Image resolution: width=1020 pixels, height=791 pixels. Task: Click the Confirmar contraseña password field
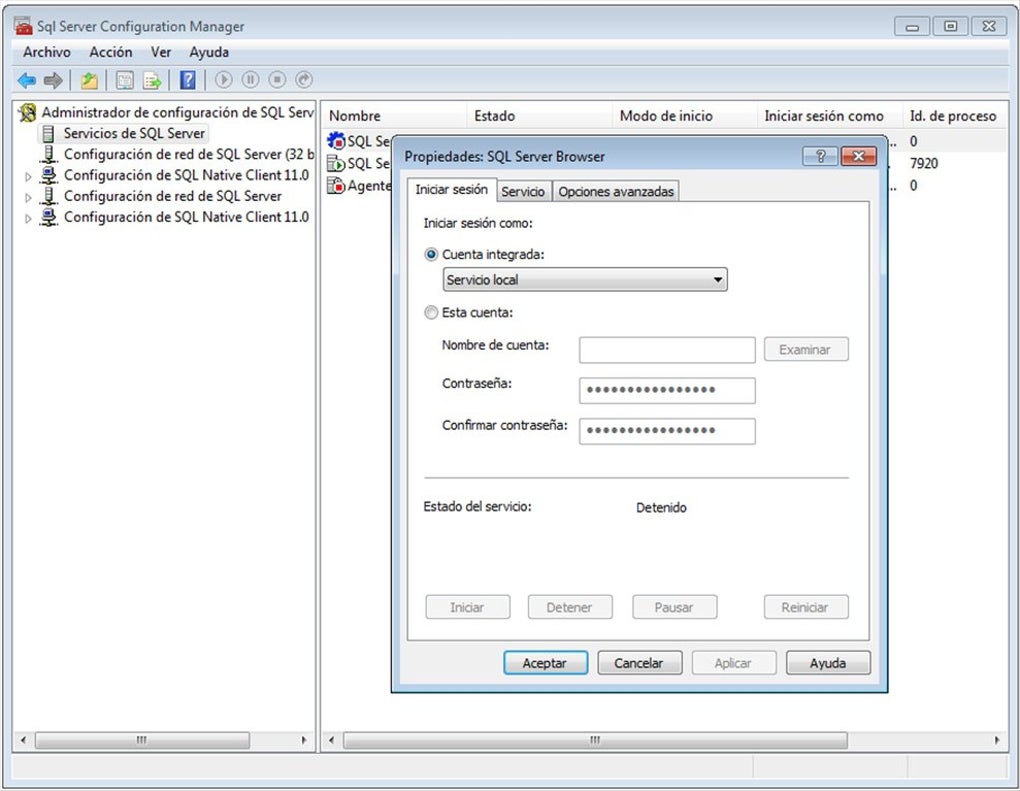pos(667,431)
